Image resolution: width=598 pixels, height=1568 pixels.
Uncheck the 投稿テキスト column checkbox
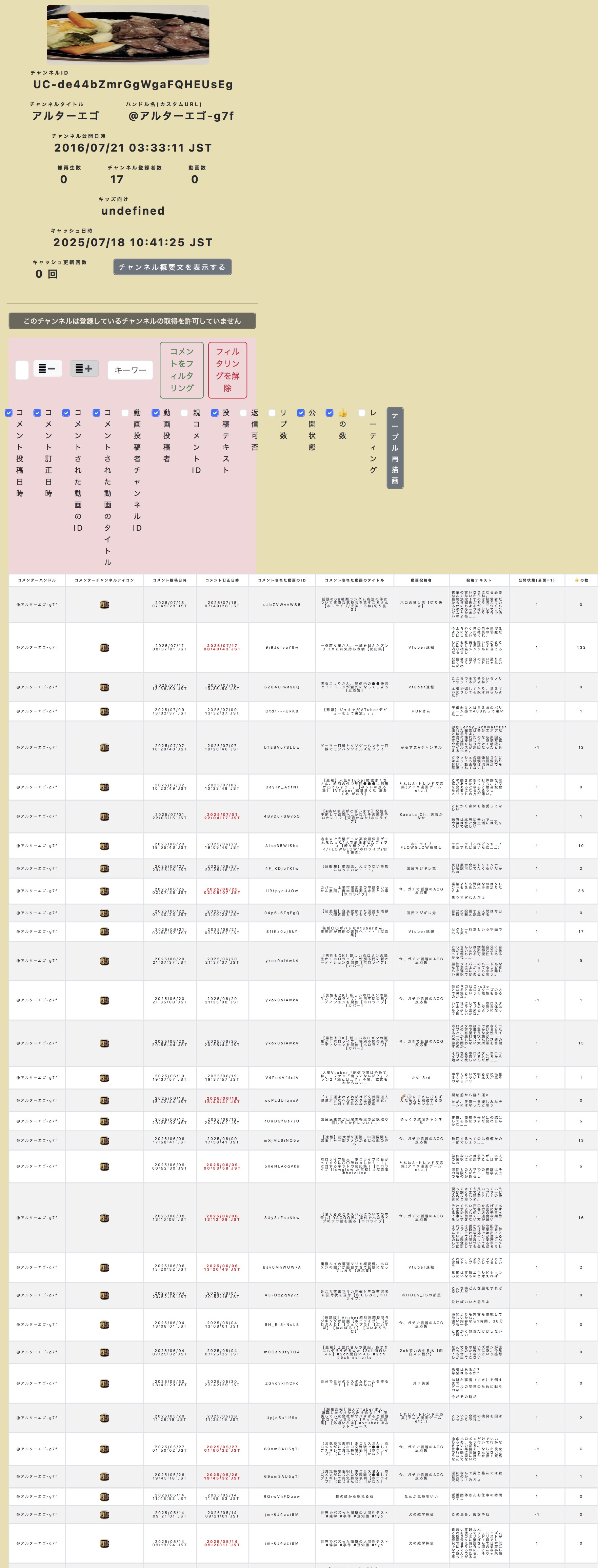click(x=214, y=413)
